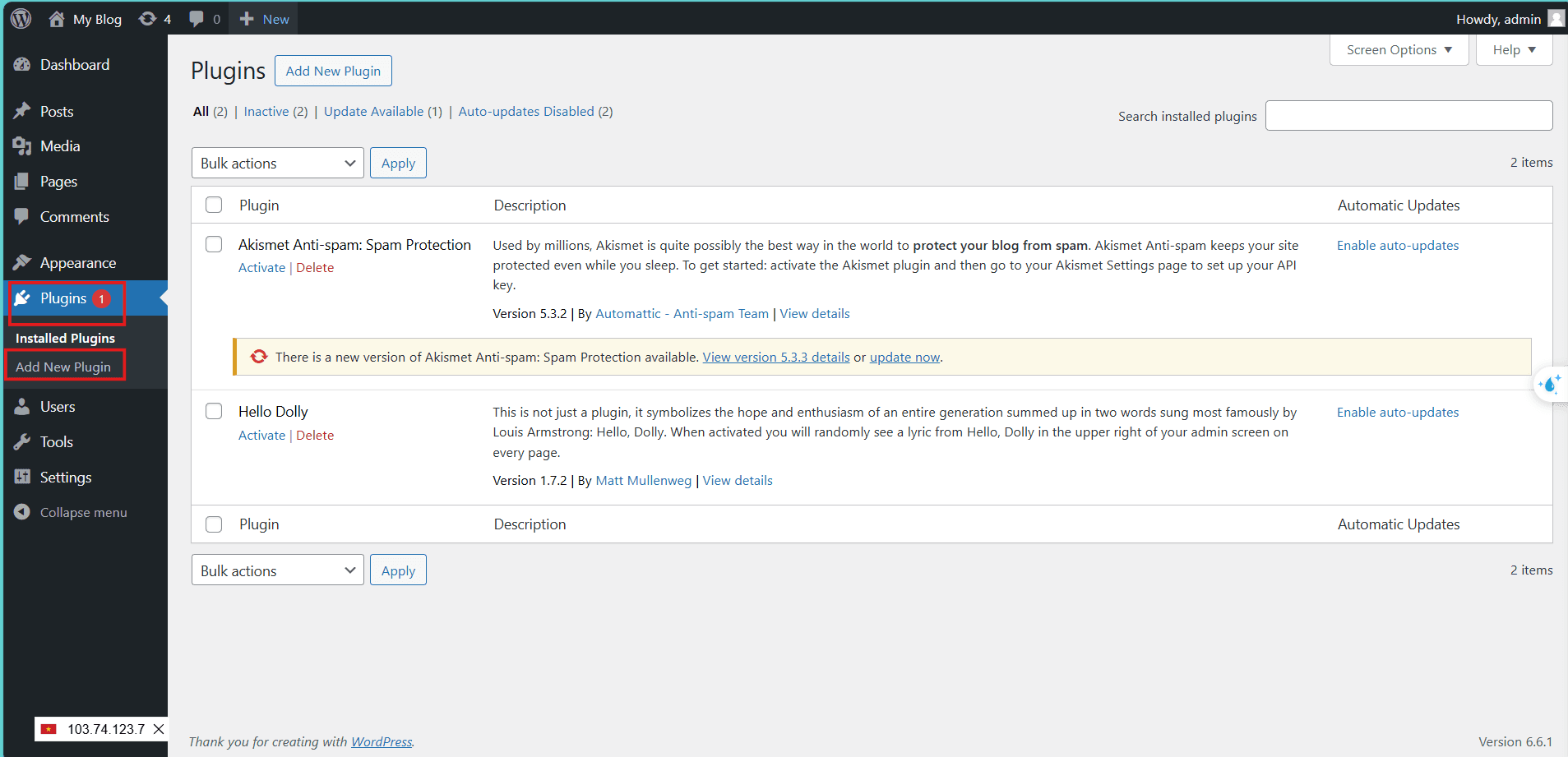This screenshot has width=1568, height=757.
Task: Click the WordPress logo icon
Action: point(21,18)
